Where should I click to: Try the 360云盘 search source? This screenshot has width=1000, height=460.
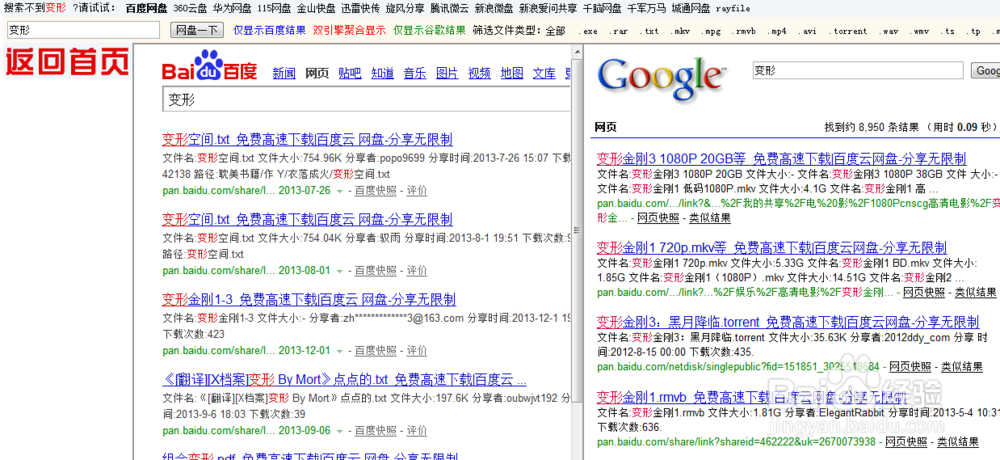click(189, 8)
